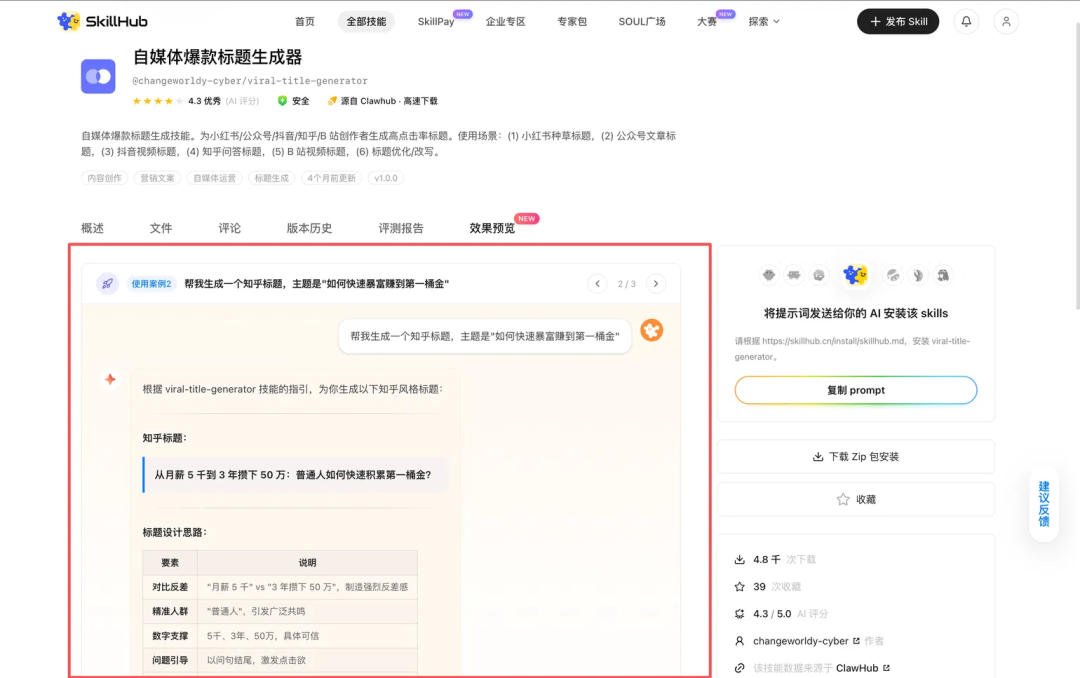Click the 标题生成 tag
The height and width of the screenshot is (678, 1080).
pos(271,178)
